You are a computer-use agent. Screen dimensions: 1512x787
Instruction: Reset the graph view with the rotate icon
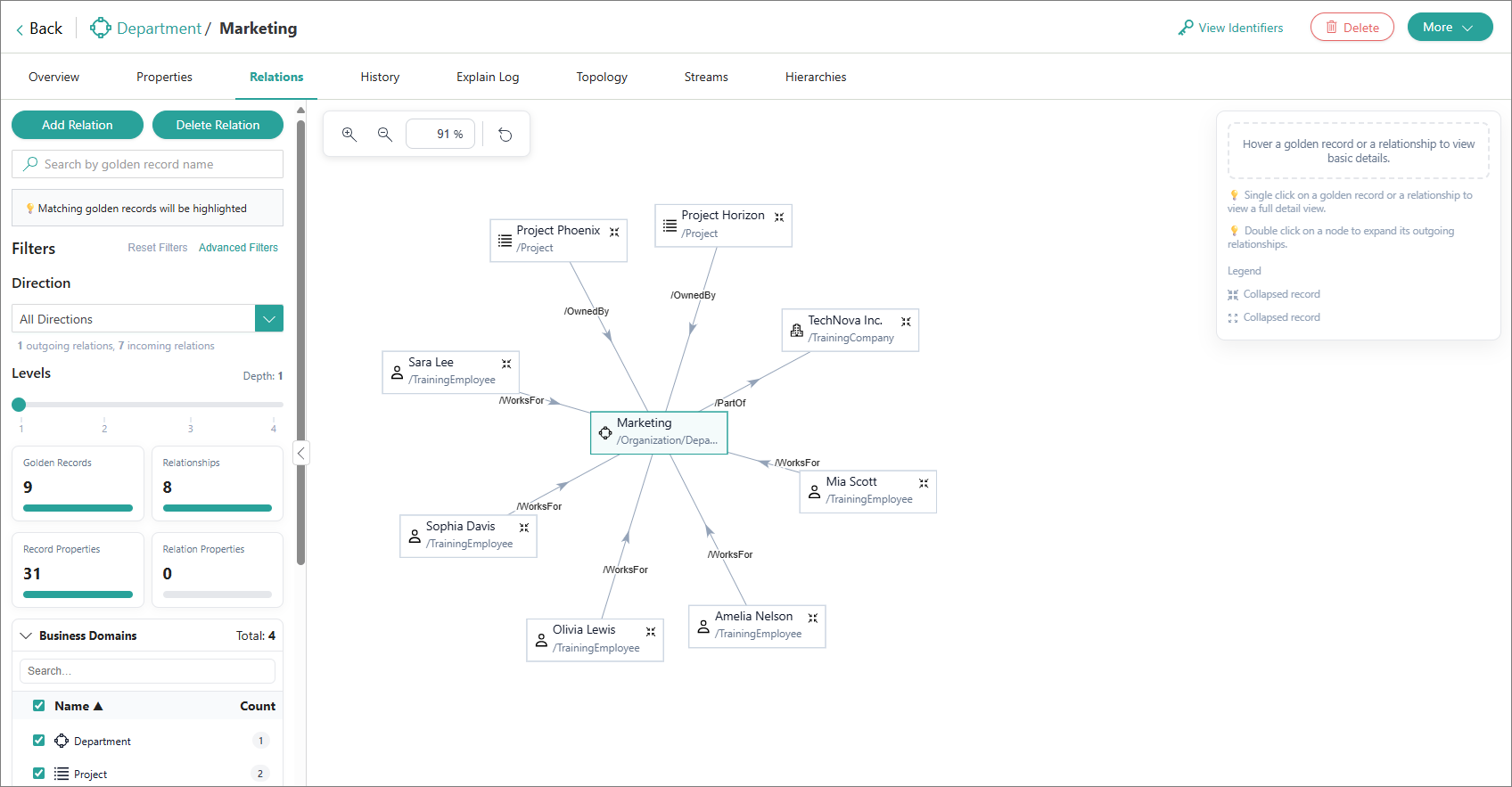[505, 135]
